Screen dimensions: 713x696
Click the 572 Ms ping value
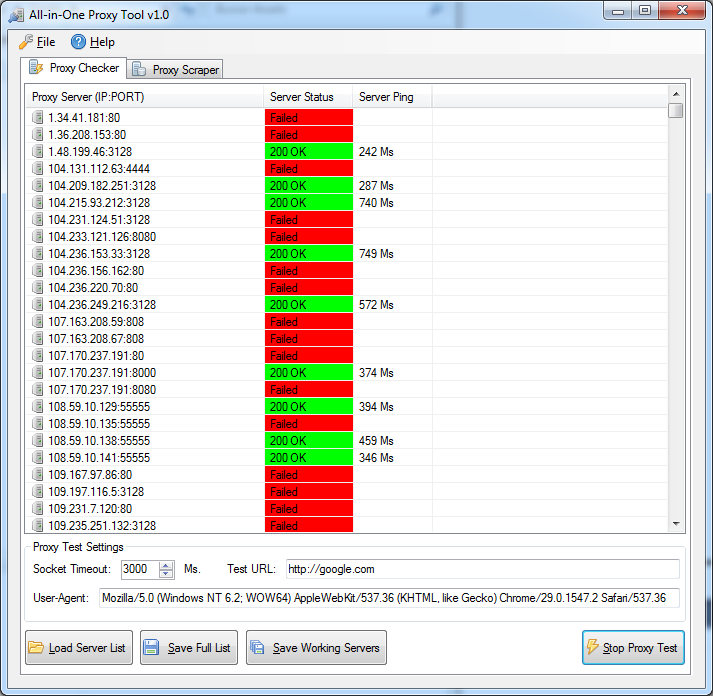pos(376,305)
